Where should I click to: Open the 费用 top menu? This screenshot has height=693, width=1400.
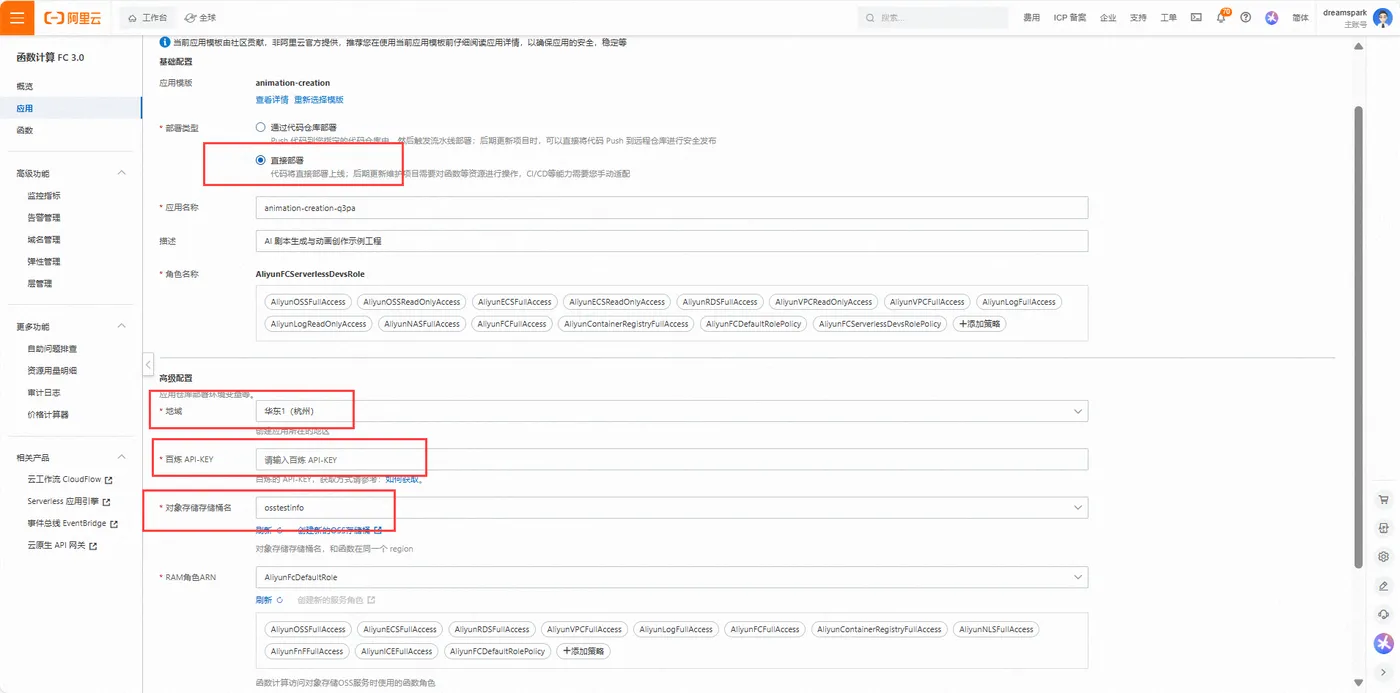tap(1032, 18)
